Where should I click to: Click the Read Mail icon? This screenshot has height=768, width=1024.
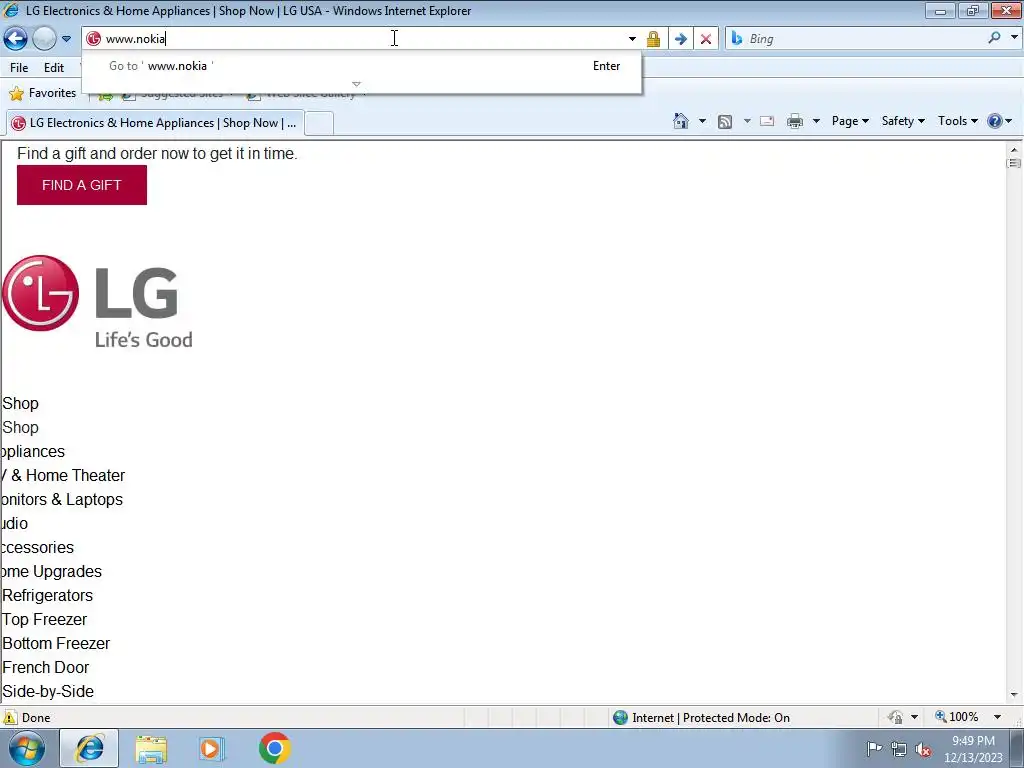click(767, 121)
